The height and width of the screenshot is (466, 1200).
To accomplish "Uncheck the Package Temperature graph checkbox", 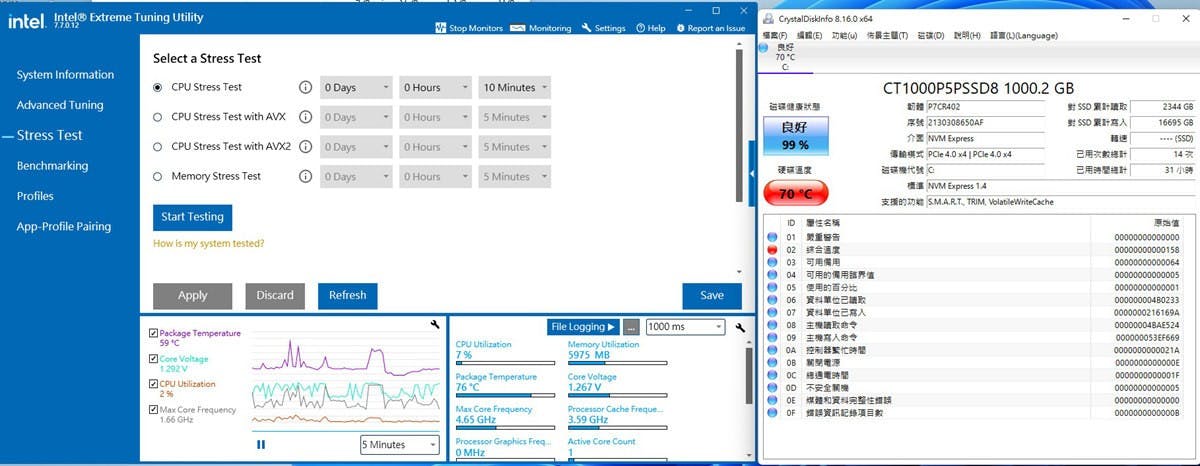I will click(x=153, y=333).
